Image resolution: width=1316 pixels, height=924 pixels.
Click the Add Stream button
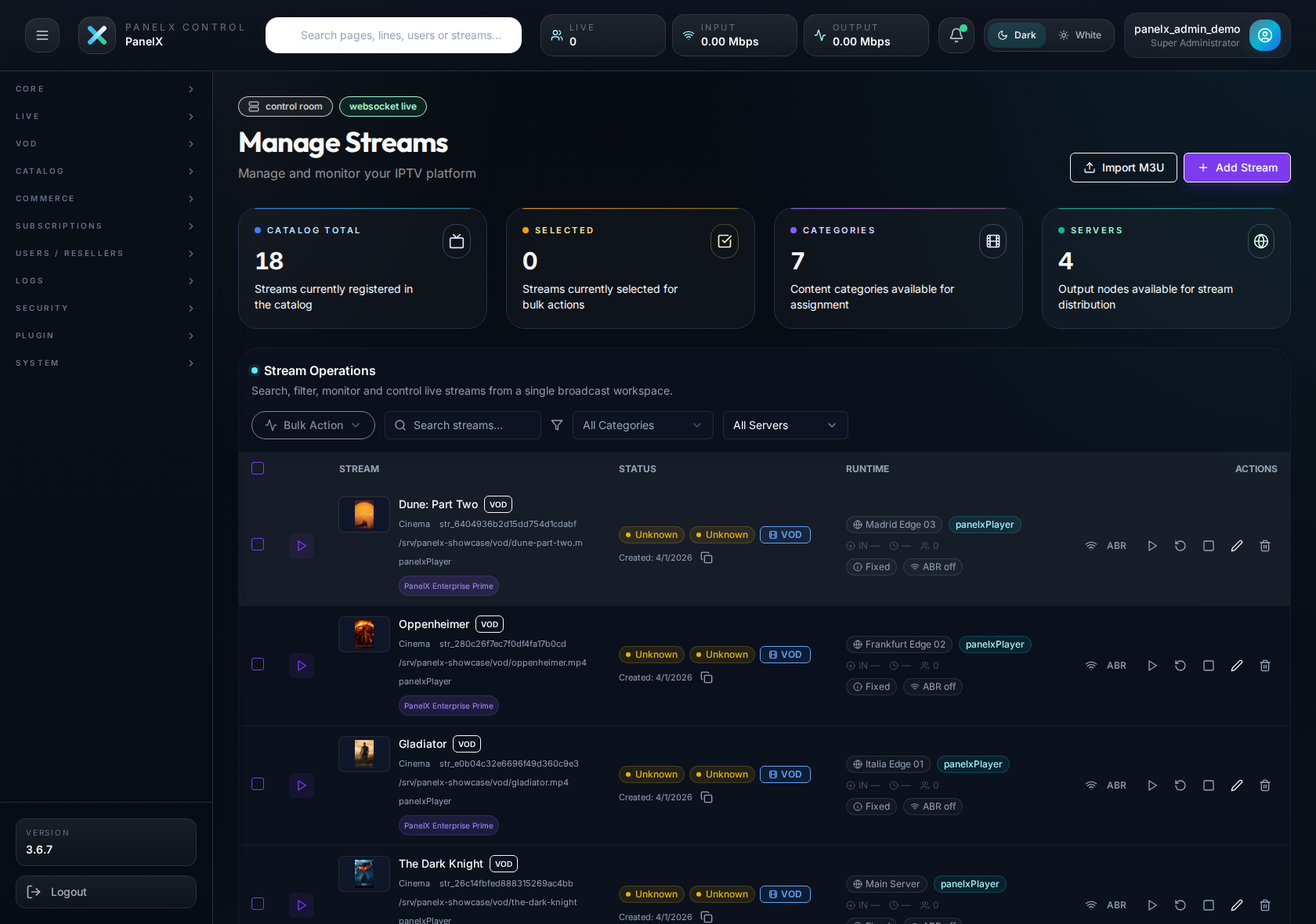coord(1237,168)
